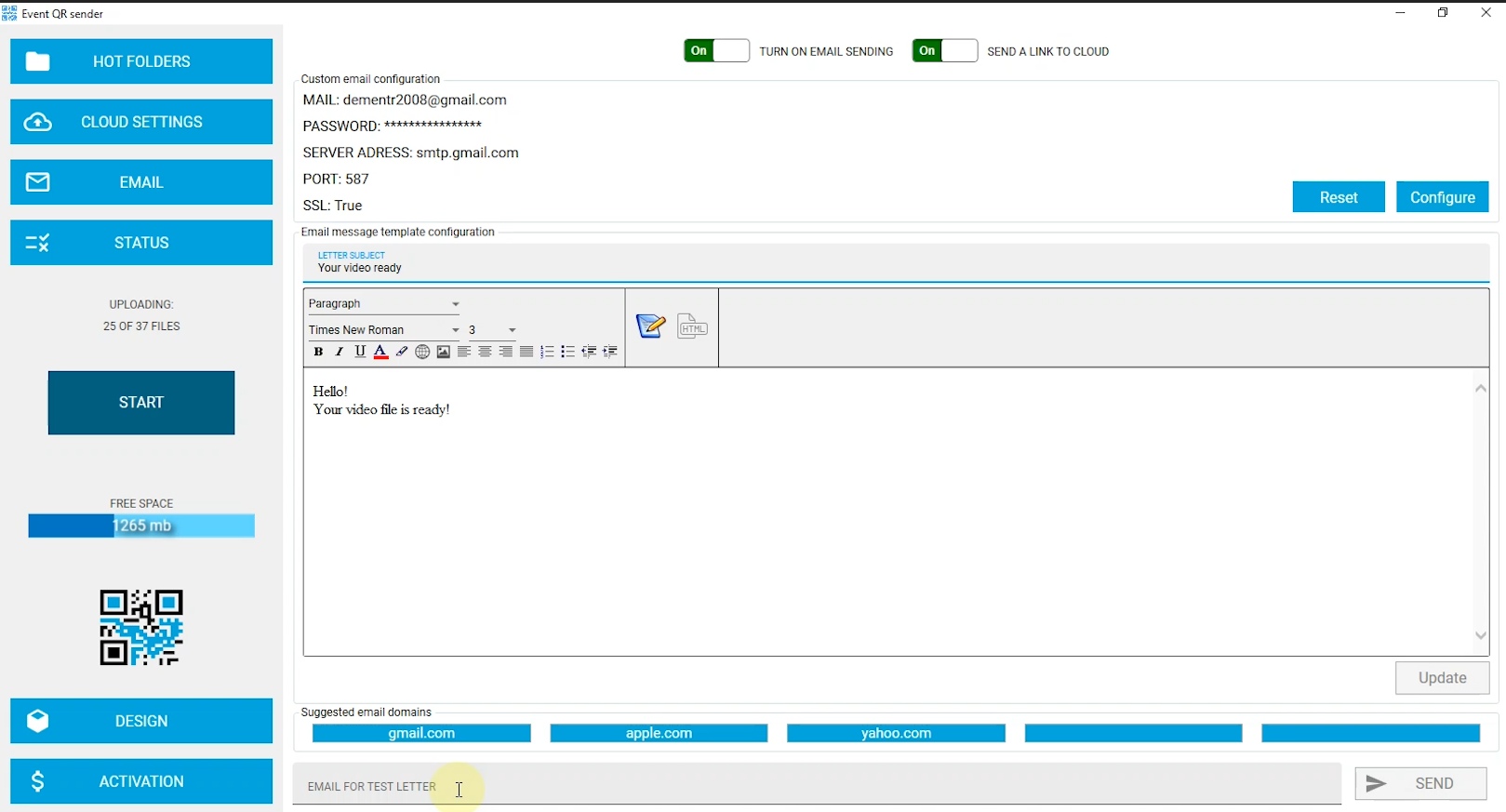Switch to HTML source view icon

[692, 326]
